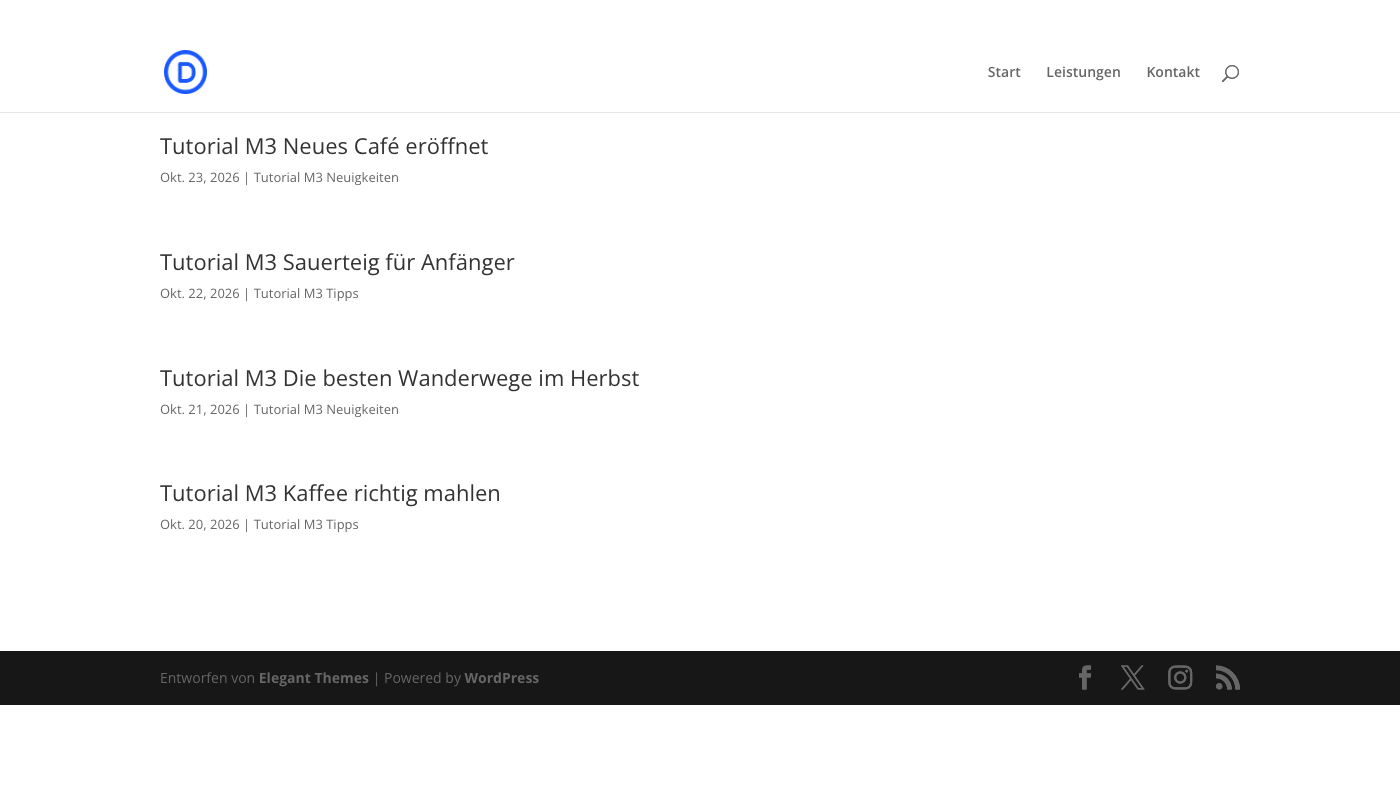Open post 'Tutorial M3 Neues Café eröffnet'

(x=324, y=146)
